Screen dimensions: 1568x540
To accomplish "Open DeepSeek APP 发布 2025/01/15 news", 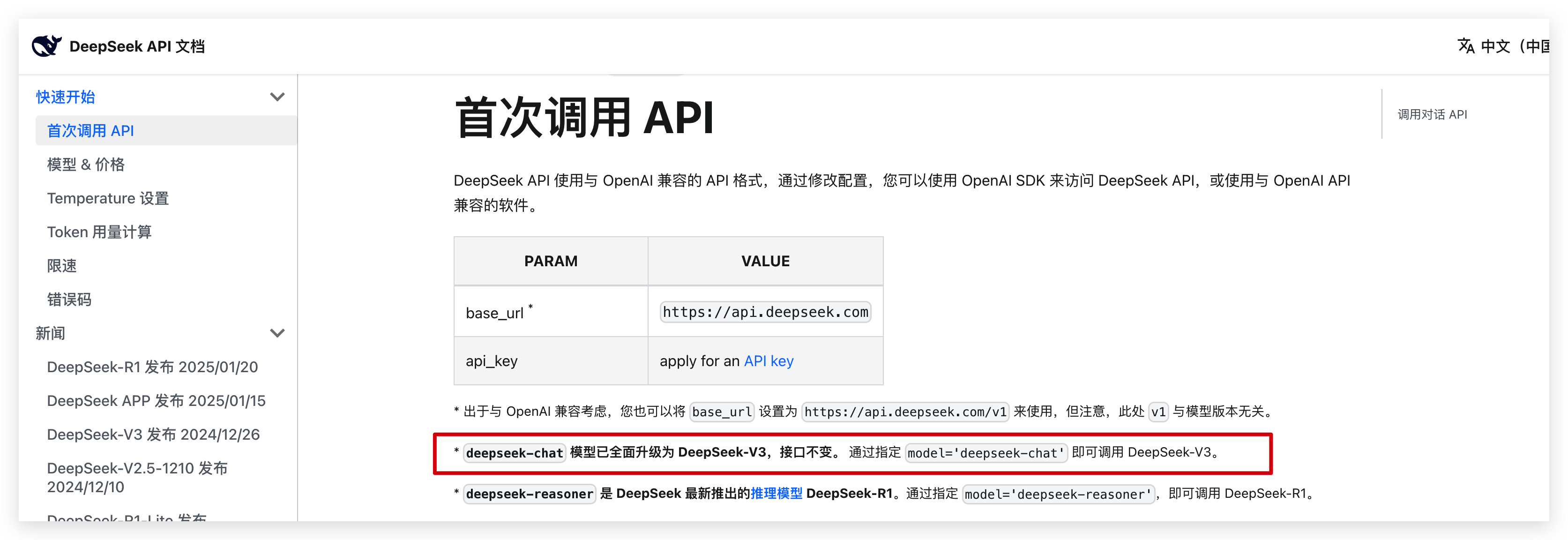I will [x=156, y=401].
